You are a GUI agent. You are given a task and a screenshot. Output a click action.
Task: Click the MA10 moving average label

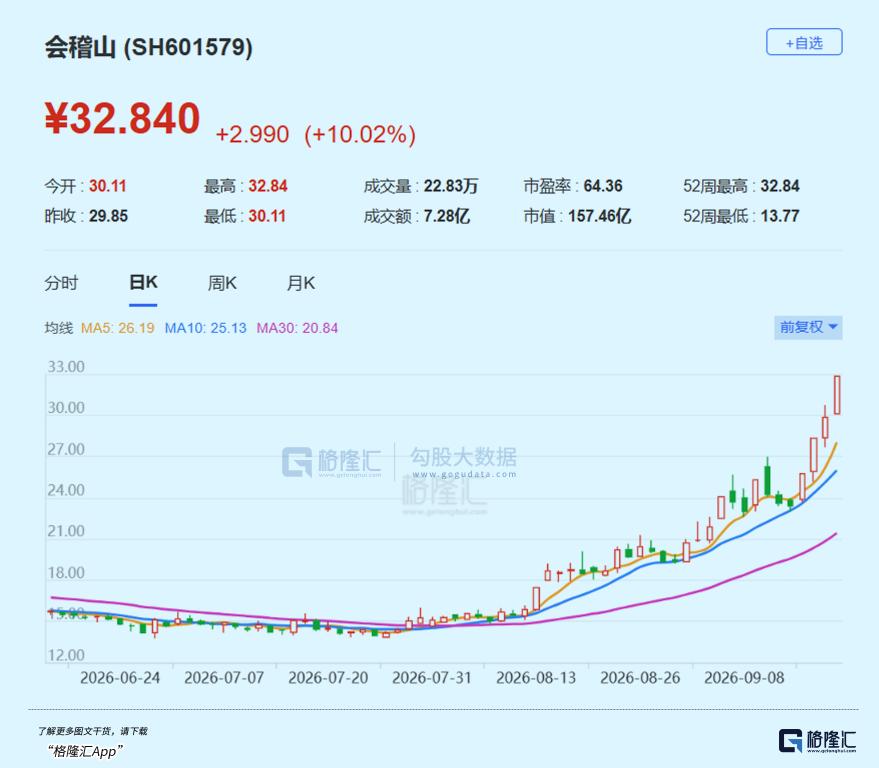pos(205,328)
